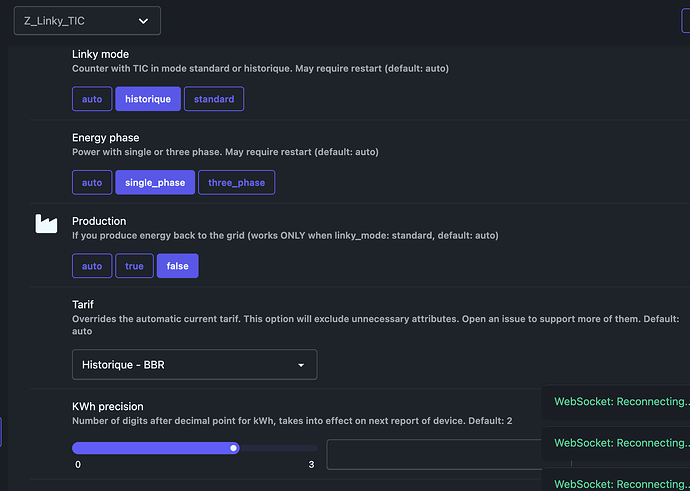Open the Tarif Historique - BBR dropdown

pyautogui.click(x=195, y=365)
